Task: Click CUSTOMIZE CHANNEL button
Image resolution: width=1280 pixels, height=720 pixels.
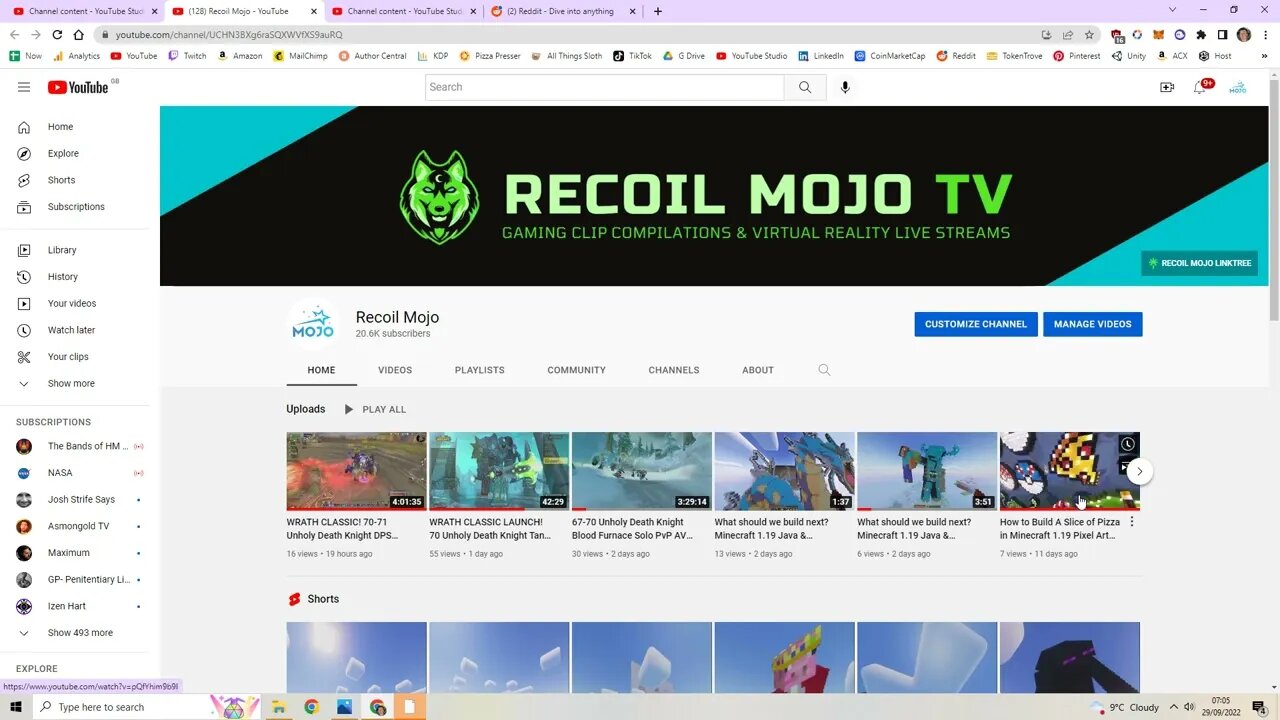Action: point(976,324)
